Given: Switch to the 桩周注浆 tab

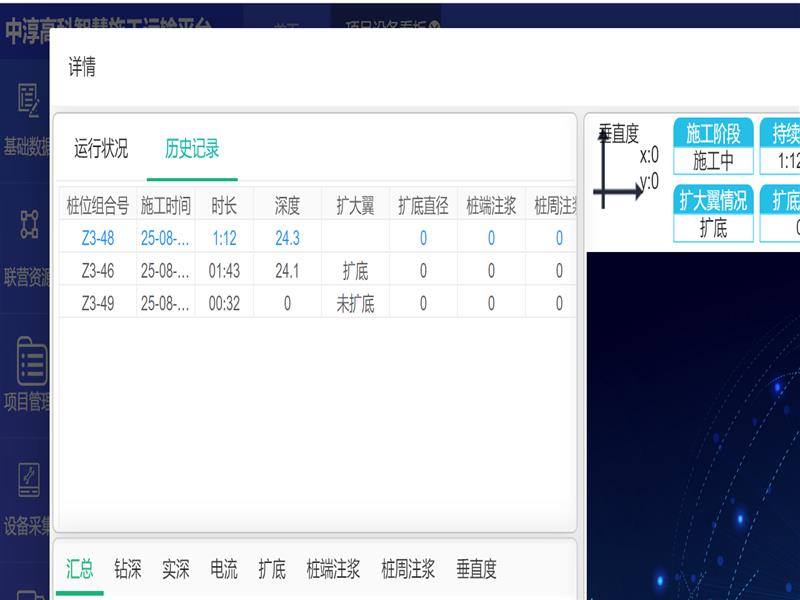Looking at the screenshot, I should pos(408,570).
